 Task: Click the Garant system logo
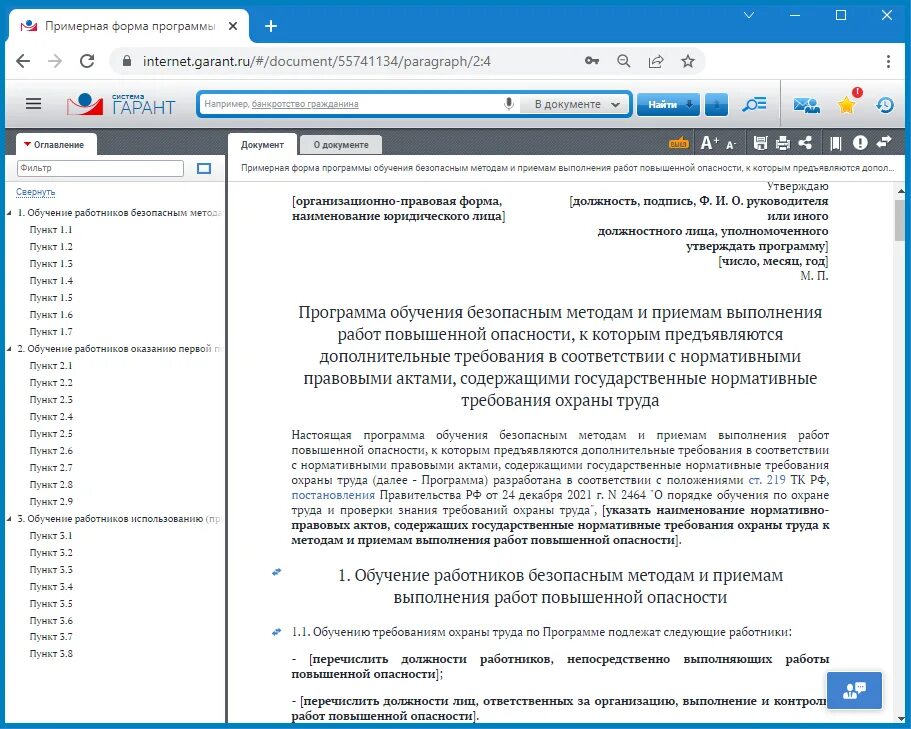(121, 105)
